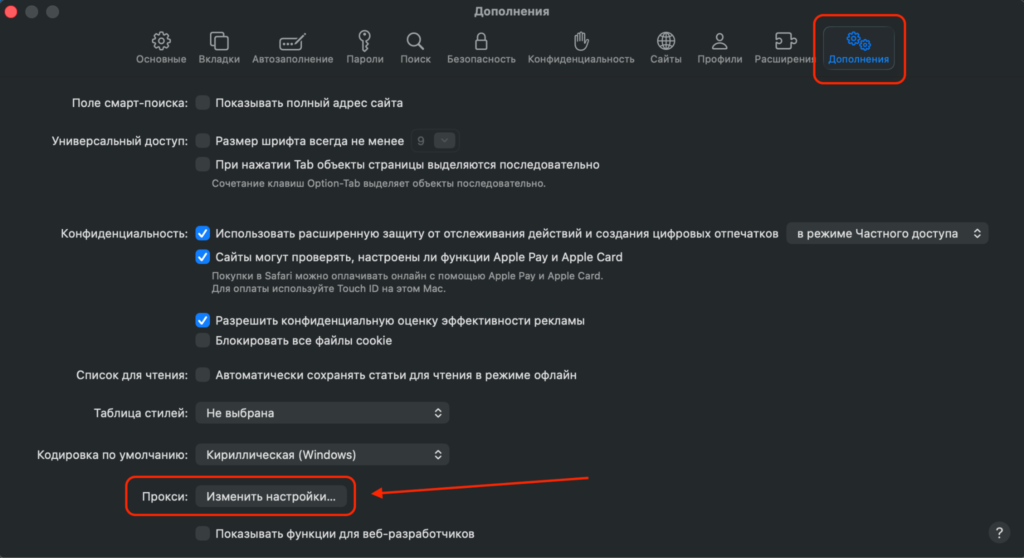The image size is (1024, 558).
Task: Uncheck the Apple Pay сайты могут проверять checkbox
Action: [x=203, y=257]
